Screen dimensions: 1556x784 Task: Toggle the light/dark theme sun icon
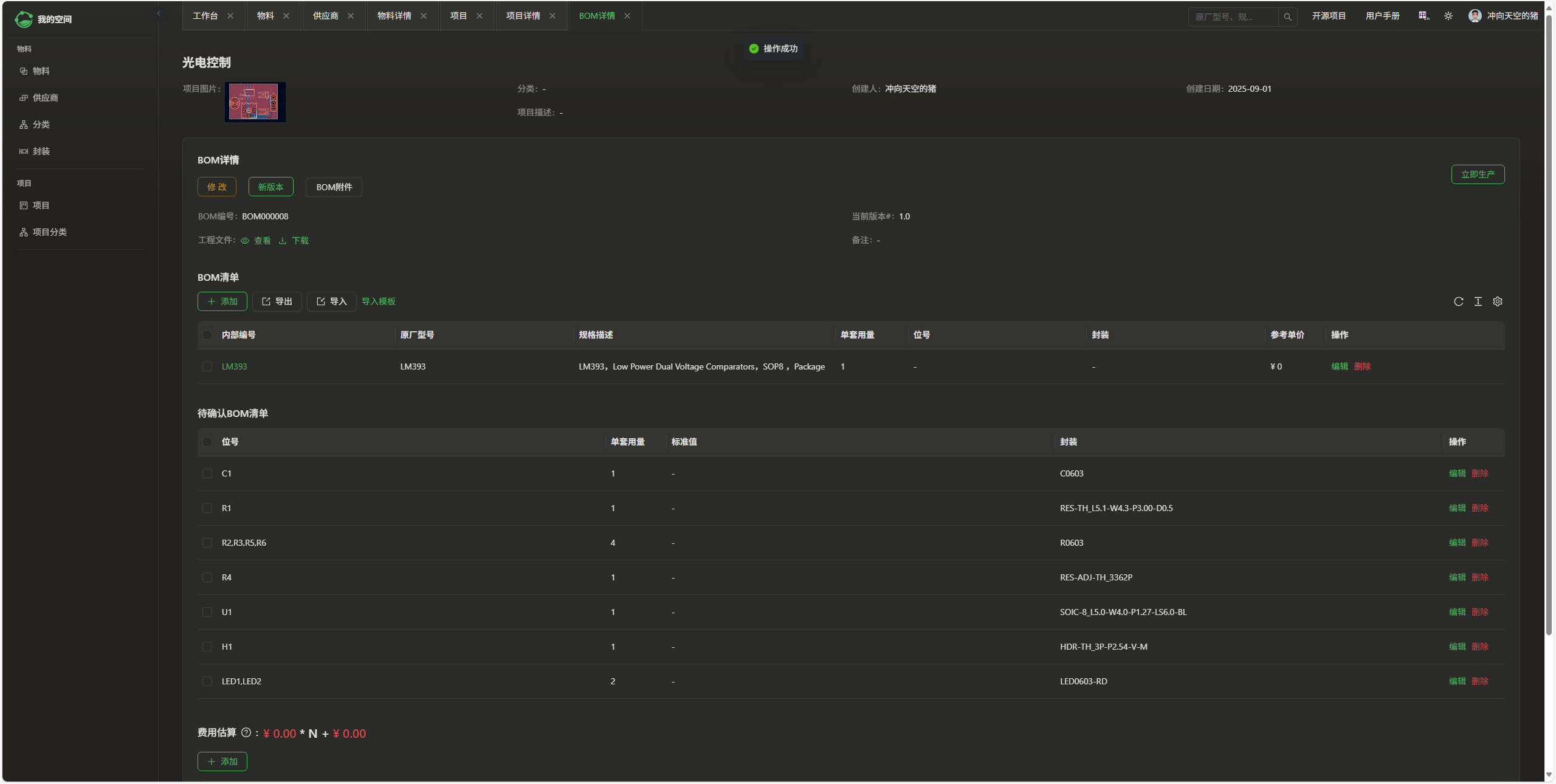pos(1448,16)
